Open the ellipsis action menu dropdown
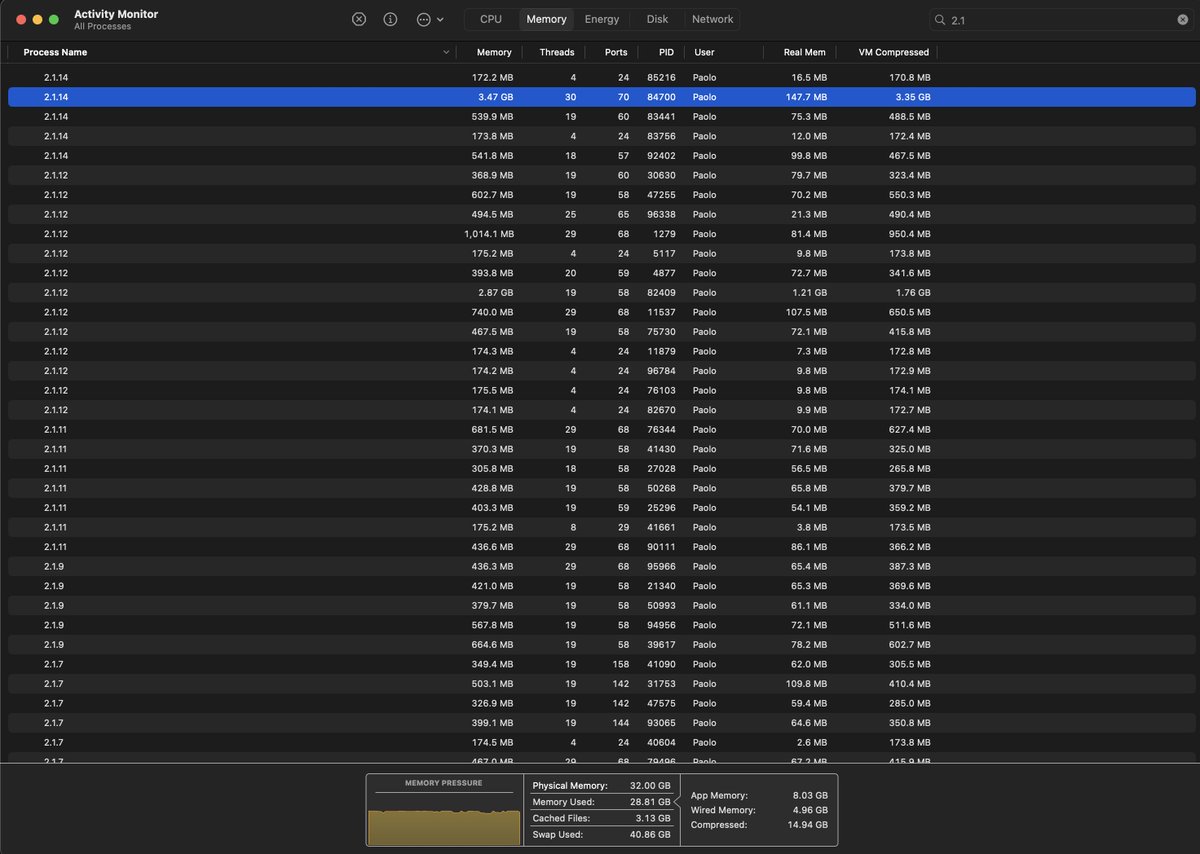This screenshot has height=854, width=1200. [430, 19]
